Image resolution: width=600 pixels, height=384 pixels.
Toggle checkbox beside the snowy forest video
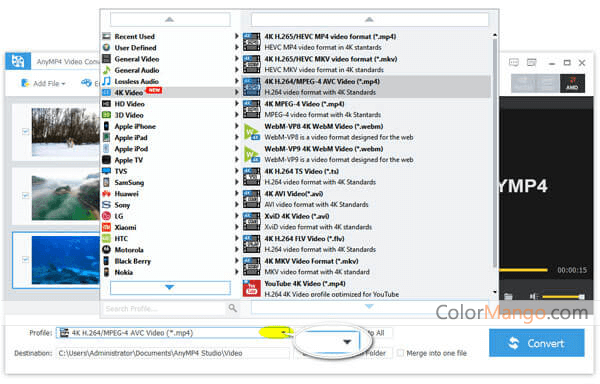25,132
